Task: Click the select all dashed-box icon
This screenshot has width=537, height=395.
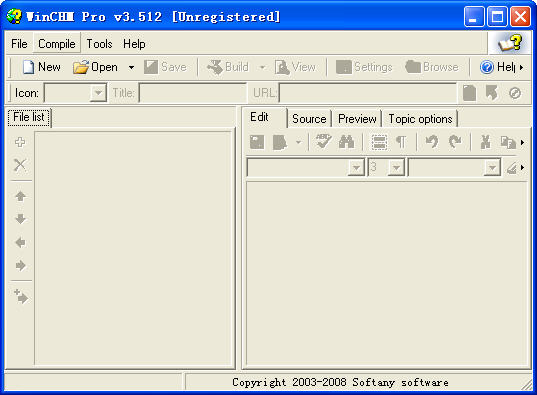Action: pyautogui.click(x=379, y=142)
